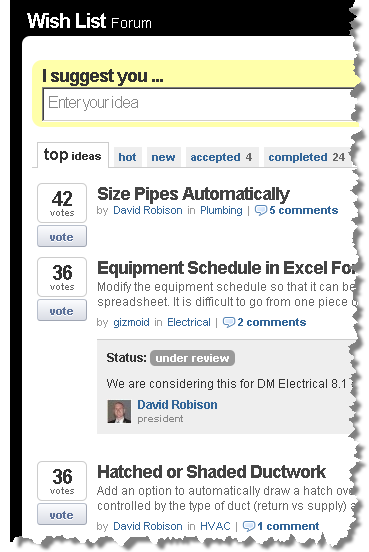Screen dimensions: 369x552
Task: Vote for Equipment Schedule in Excel idea
Action: point(62,310)
